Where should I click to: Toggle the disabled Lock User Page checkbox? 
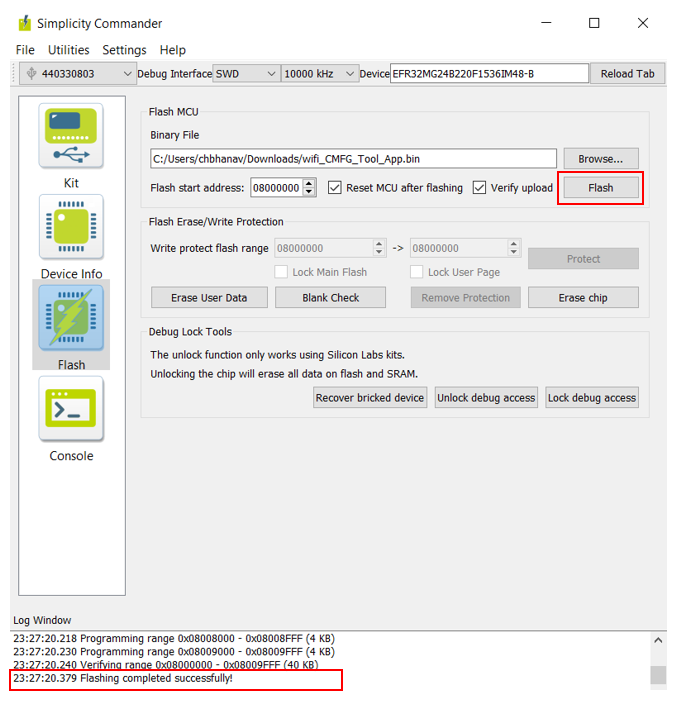tap(417, 272)
